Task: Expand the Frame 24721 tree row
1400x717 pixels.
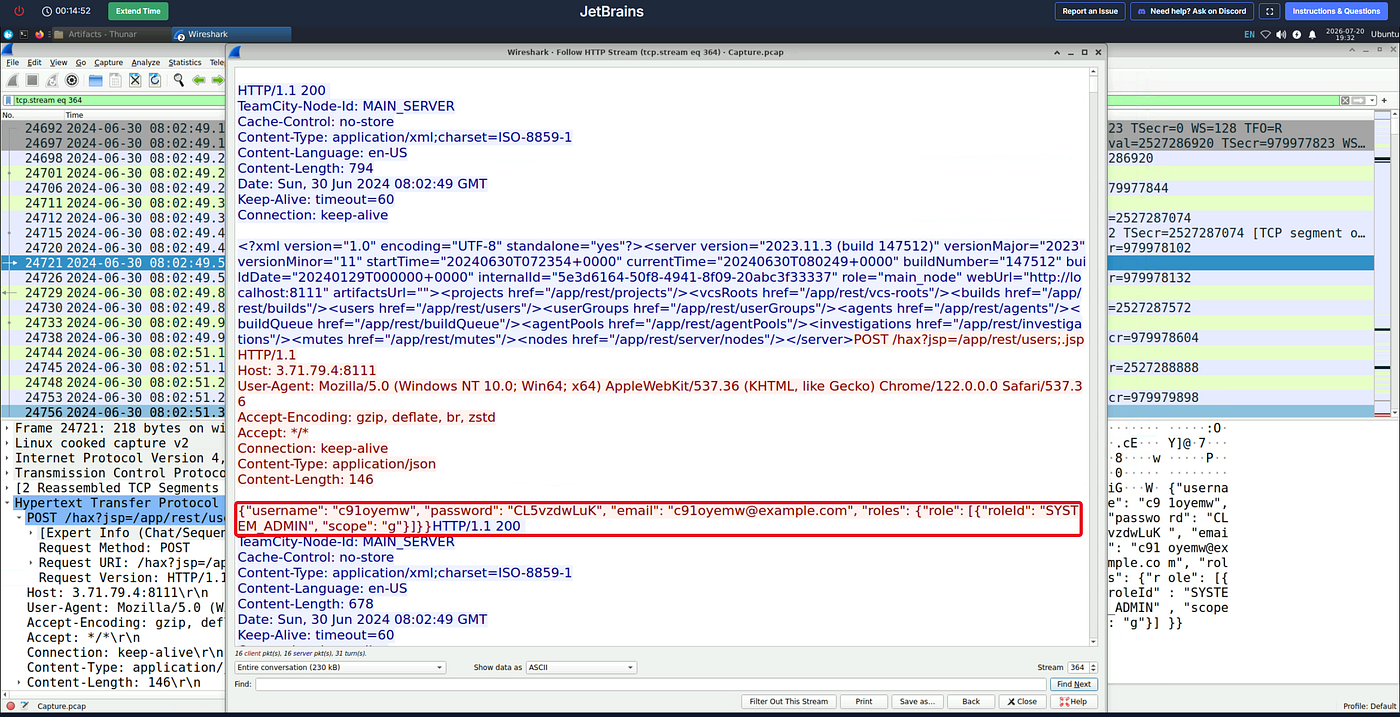Action: coord(8,428)
